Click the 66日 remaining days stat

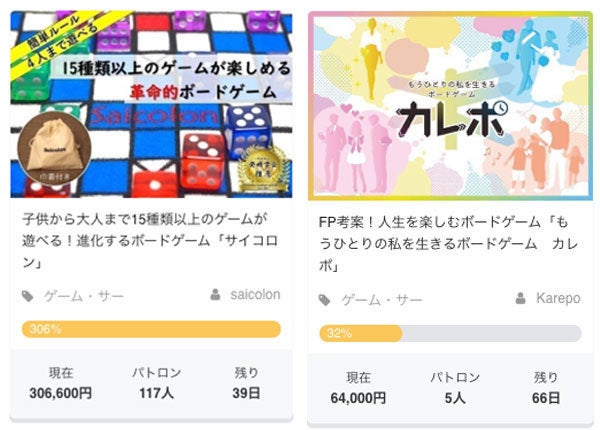[x=546, y=398]
